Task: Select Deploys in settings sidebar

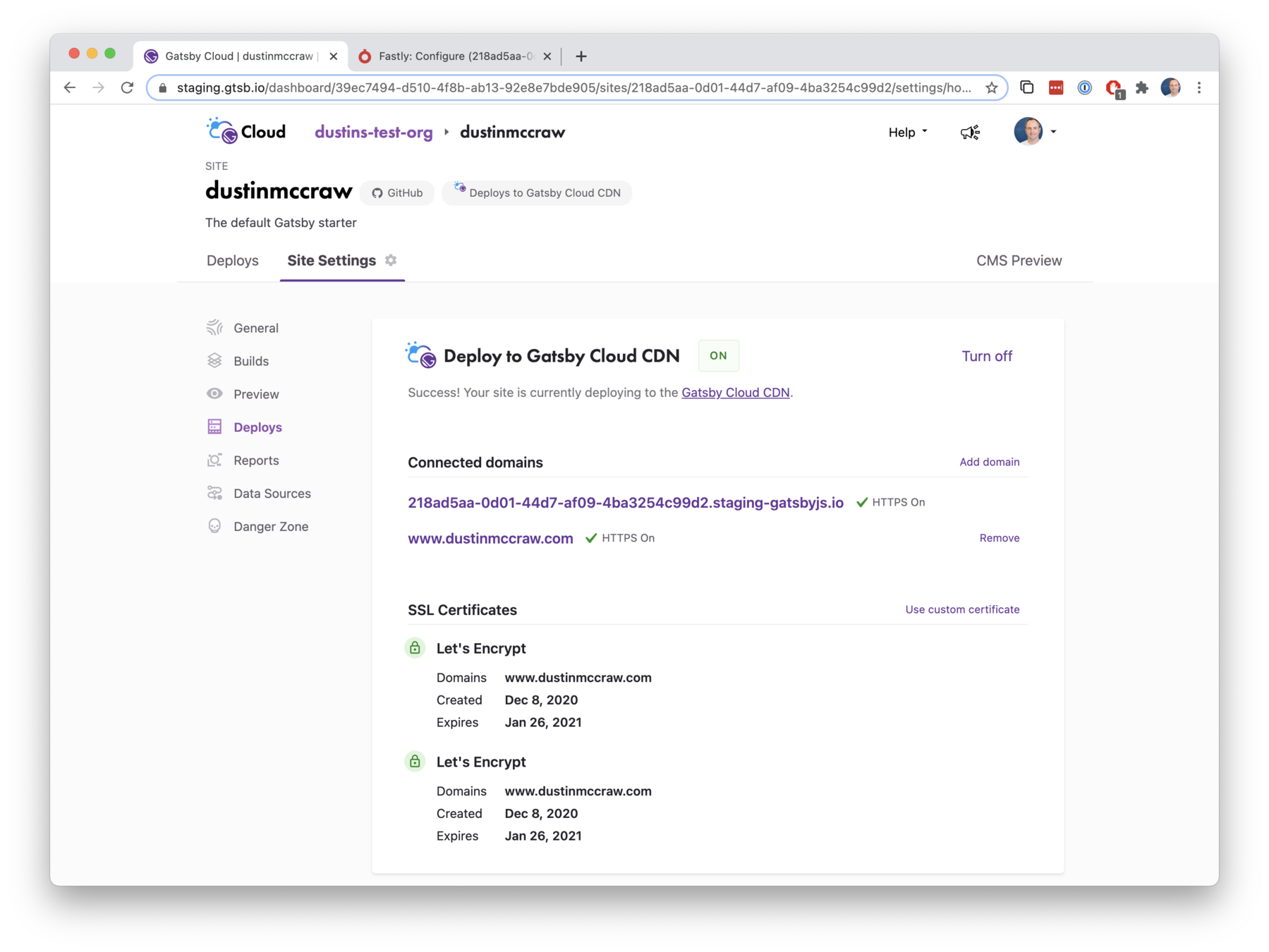Action: pyautogui.click(x=257, y=427)
